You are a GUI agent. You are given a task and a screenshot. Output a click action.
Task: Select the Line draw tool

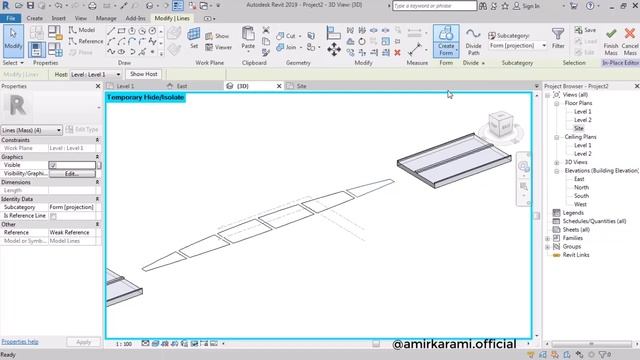tap(111, 31)
